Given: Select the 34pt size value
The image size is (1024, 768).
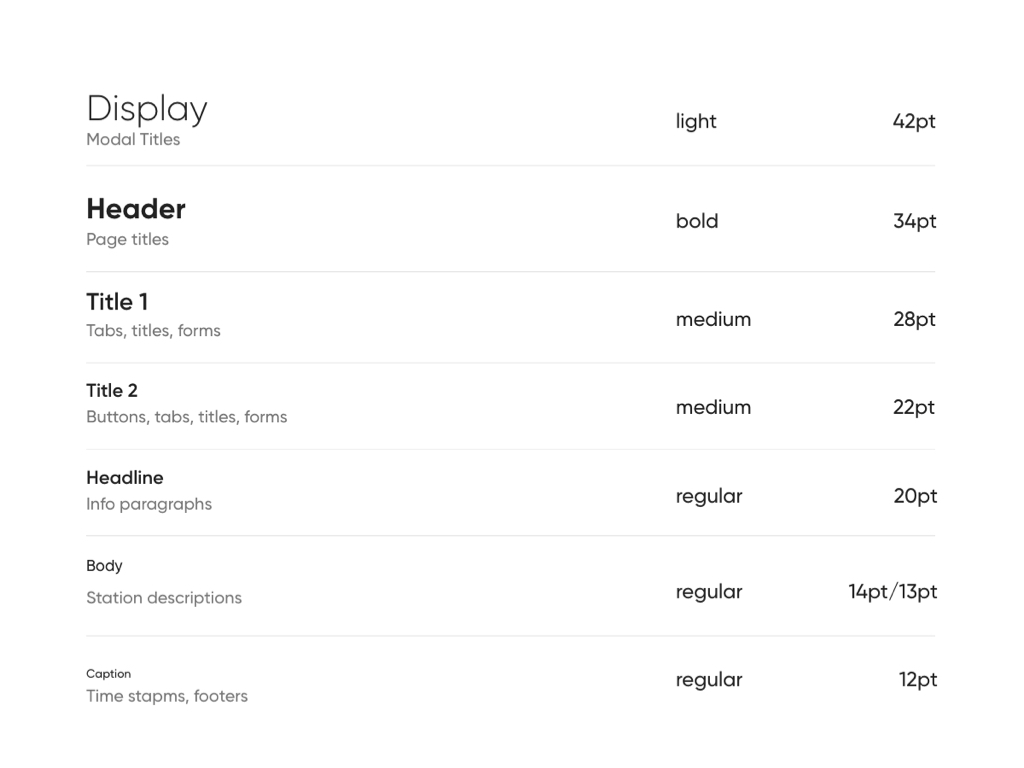Looking at the screenshot, I should 914,221.
